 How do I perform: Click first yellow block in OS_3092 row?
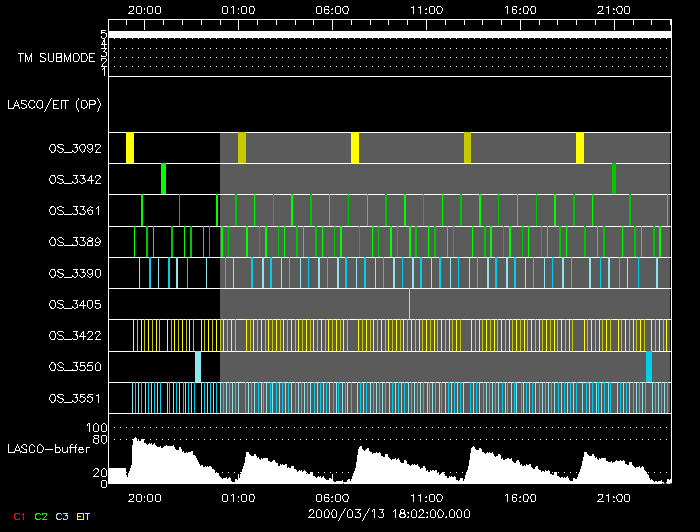point(130,148)
